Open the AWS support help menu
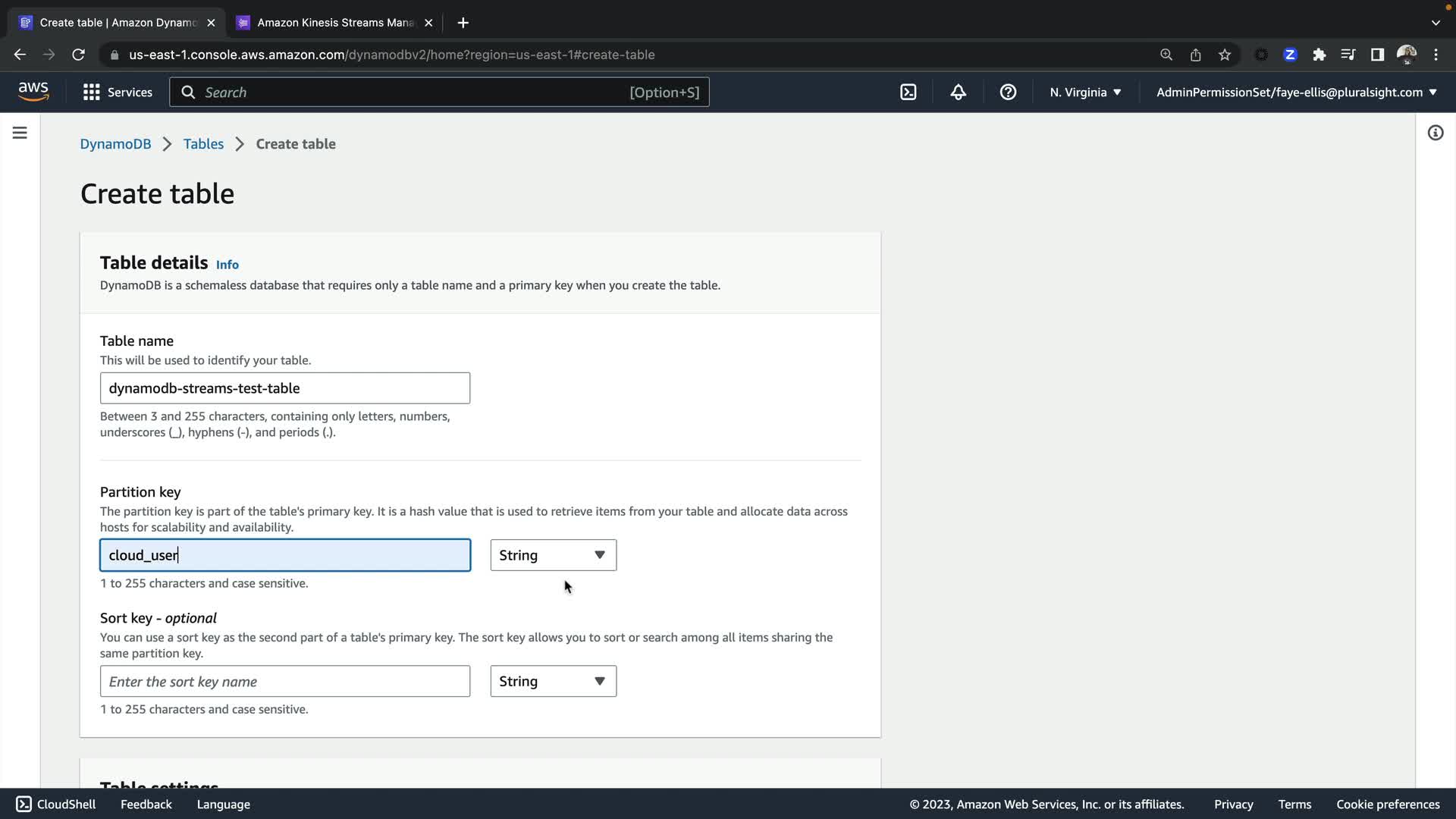 (x=1008, y=93)
